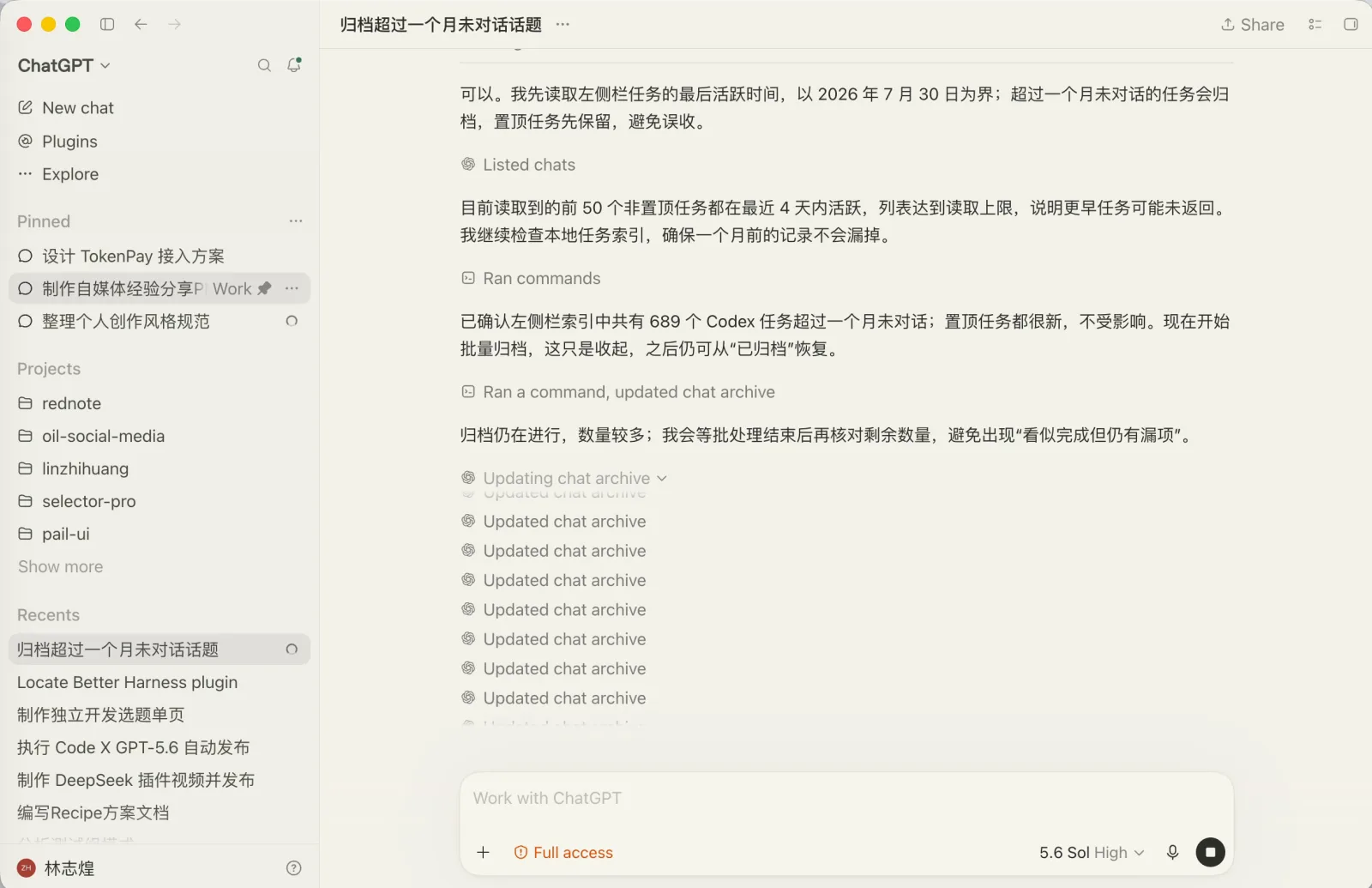The width and height of the screenshot is (1372, 888).
Task: Open options for 制作自媒体经验分享 chat
Action: 292,288
